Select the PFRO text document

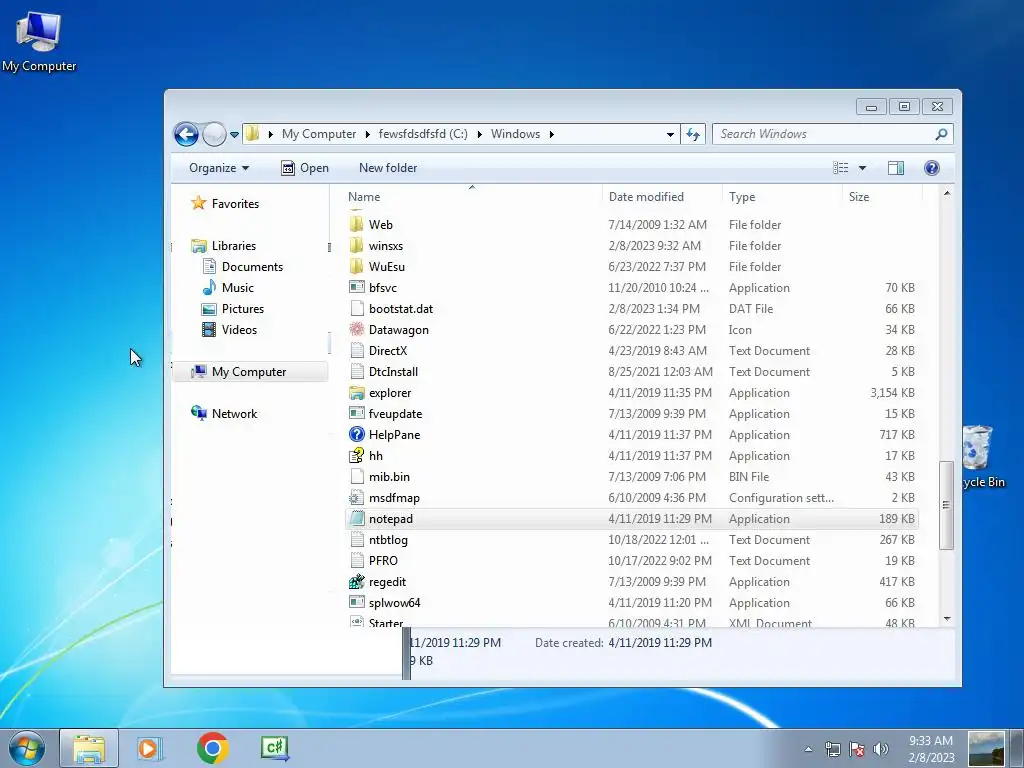[374, 560]
